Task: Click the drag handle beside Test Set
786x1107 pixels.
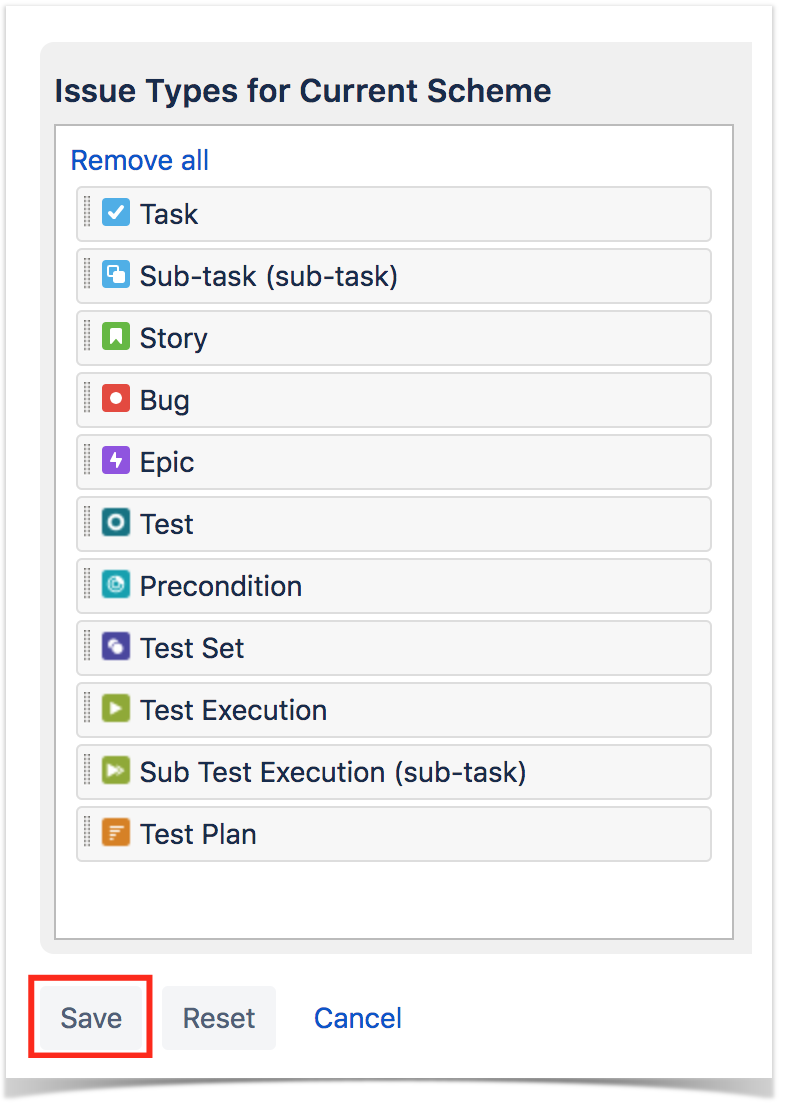Action: [x=88, y=647]
